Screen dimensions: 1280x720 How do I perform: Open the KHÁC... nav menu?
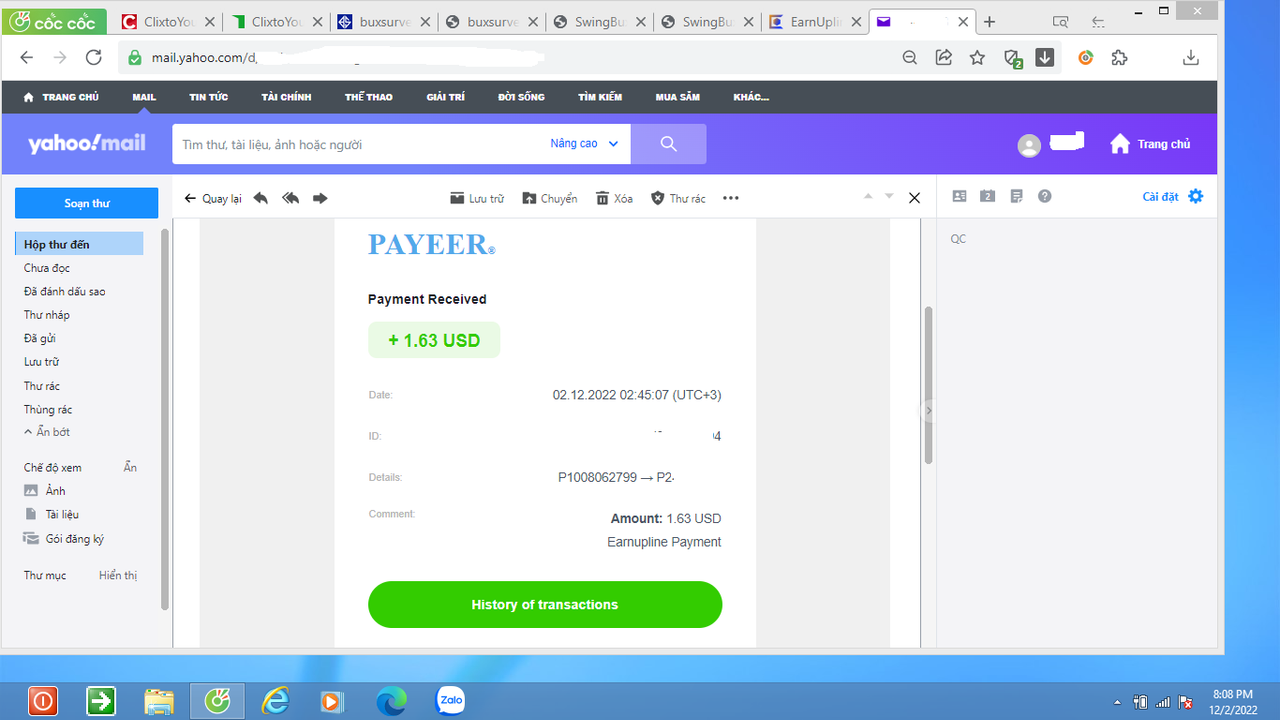[751, 97]
